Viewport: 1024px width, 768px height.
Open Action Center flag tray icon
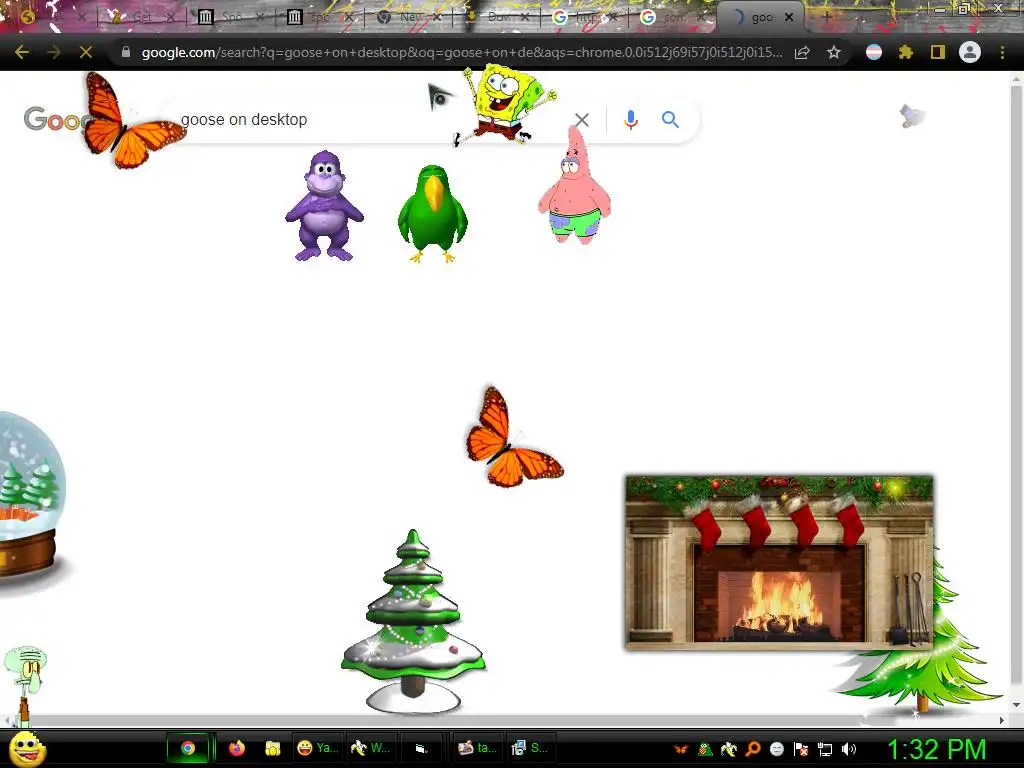801,750
